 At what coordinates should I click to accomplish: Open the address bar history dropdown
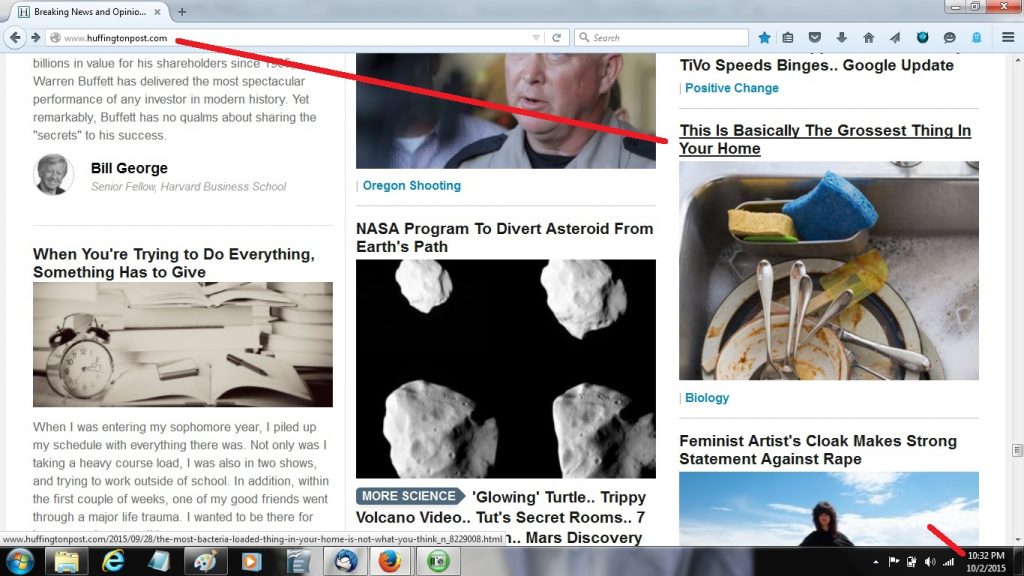point(536,38)
